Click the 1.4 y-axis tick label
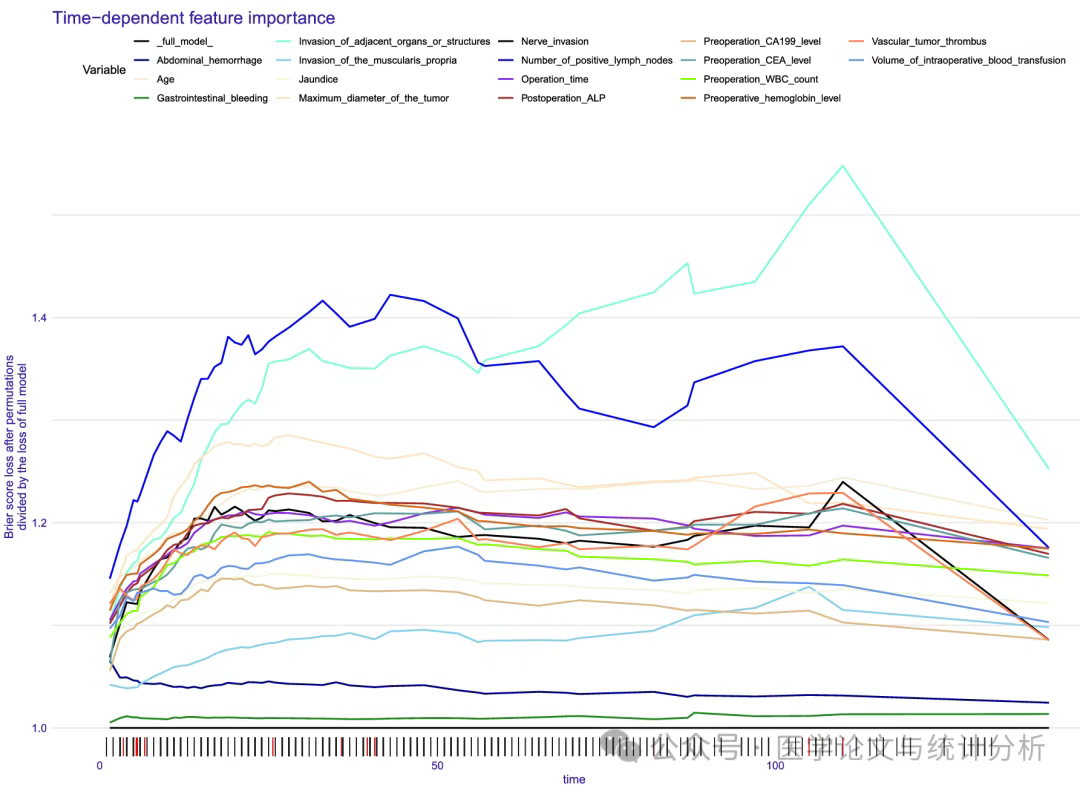This screenshot has height=791, width=1080. click(x=39, y=318)
